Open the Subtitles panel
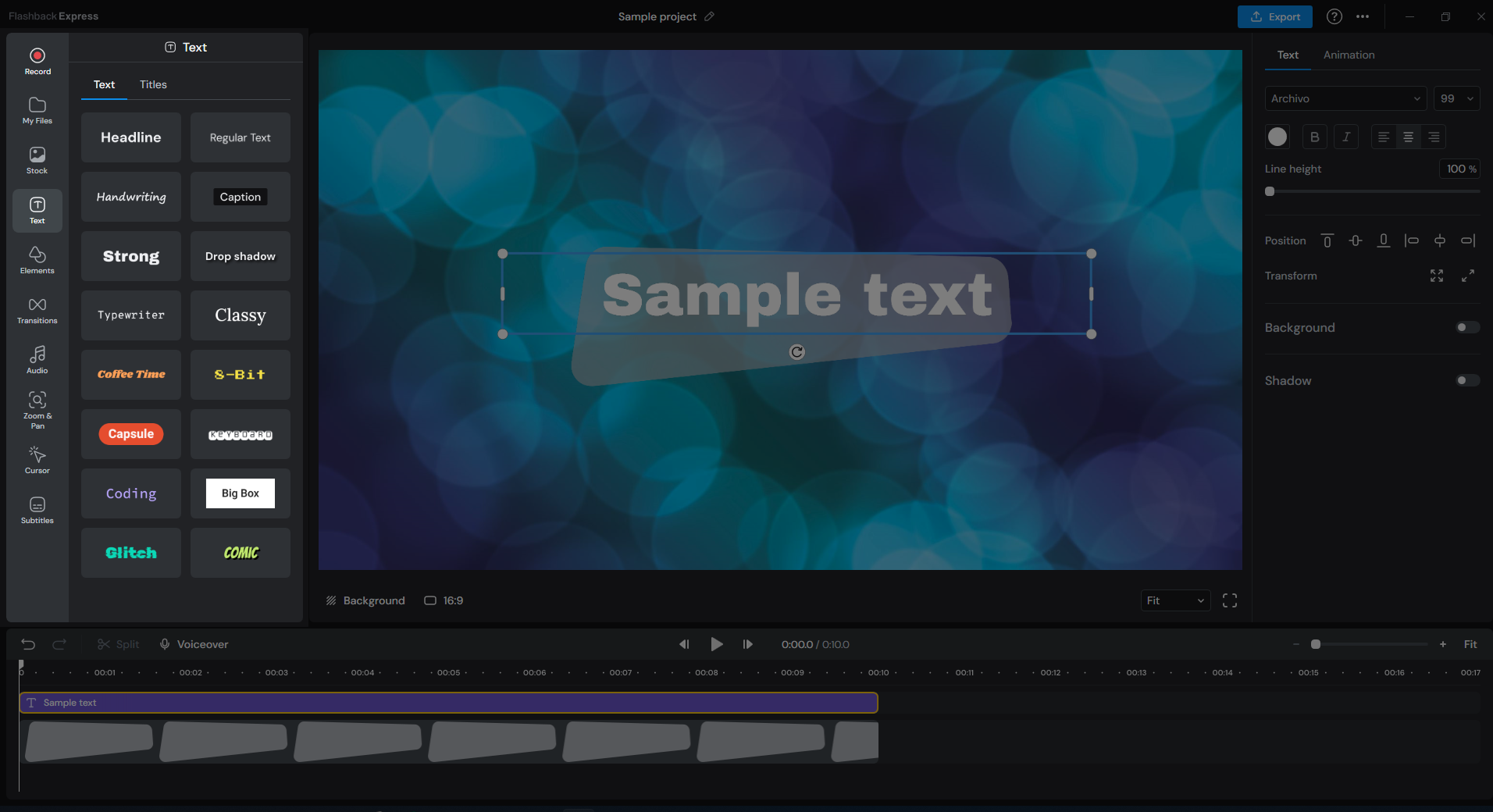 [37, 510]
